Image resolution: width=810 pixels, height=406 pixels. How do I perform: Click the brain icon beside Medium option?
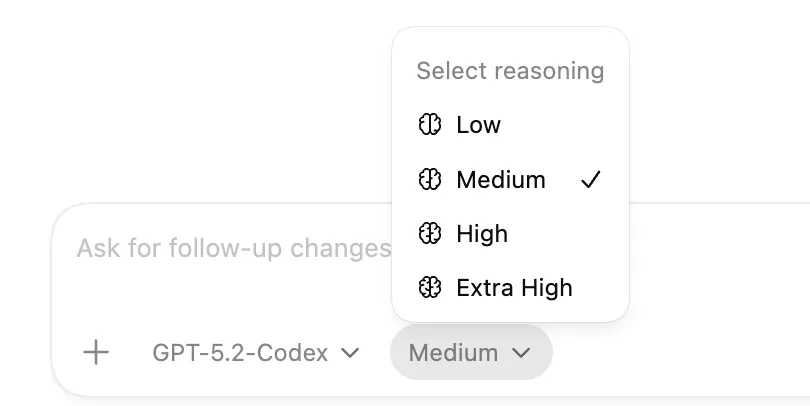click(x=430, y=180)
